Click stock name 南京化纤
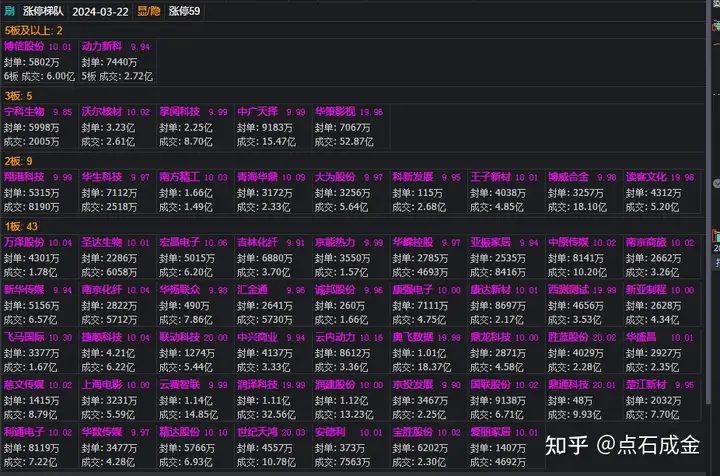The image size is (720, 476). (101, 290)
